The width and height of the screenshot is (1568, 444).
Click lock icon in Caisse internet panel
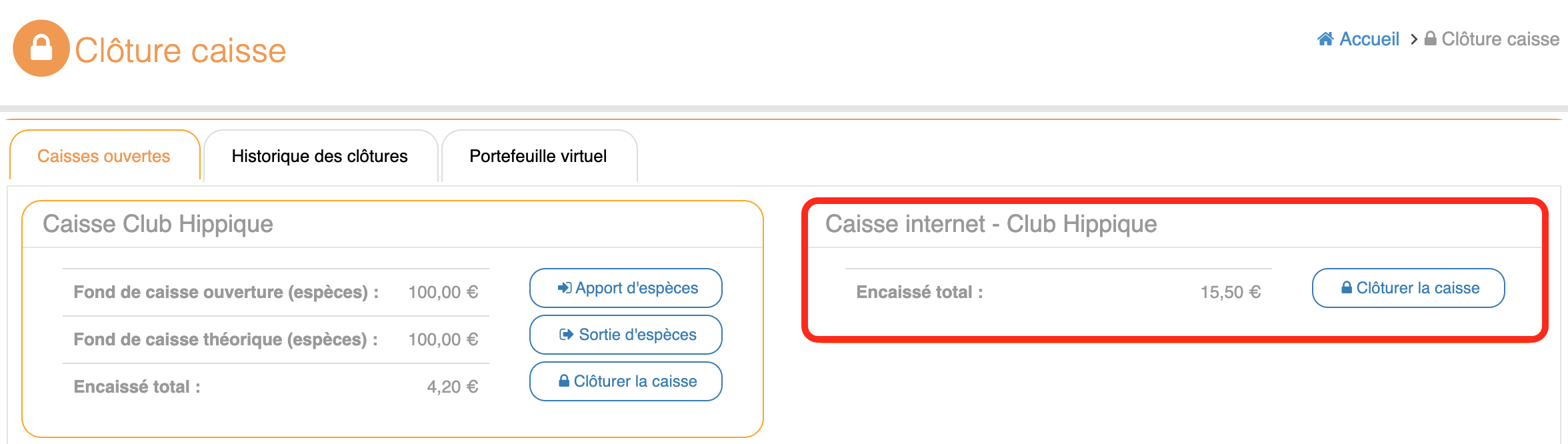point(1347,288)
